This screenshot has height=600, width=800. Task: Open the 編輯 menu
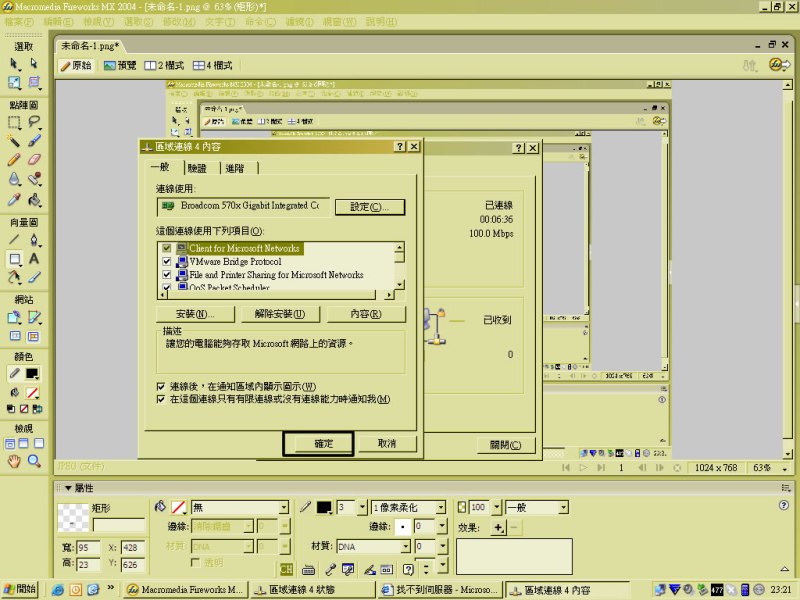point(59,22)
